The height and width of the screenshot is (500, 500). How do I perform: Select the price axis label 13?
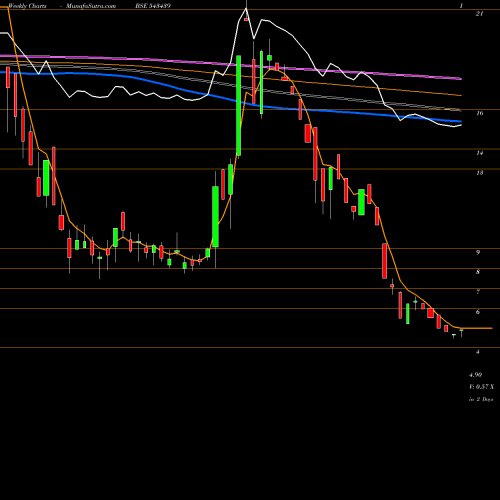tap(479, 173)
